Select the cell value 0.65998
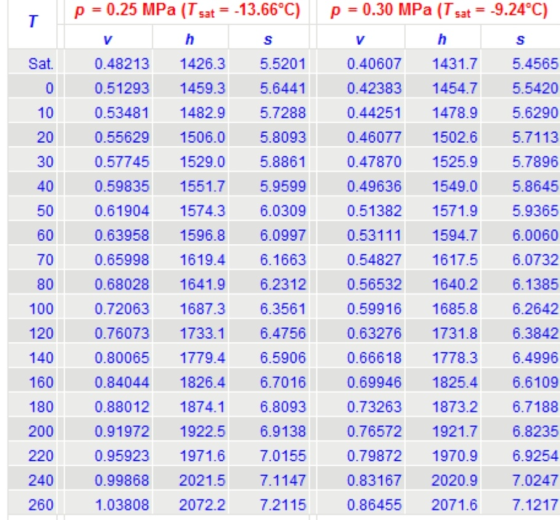 [122, 260]
